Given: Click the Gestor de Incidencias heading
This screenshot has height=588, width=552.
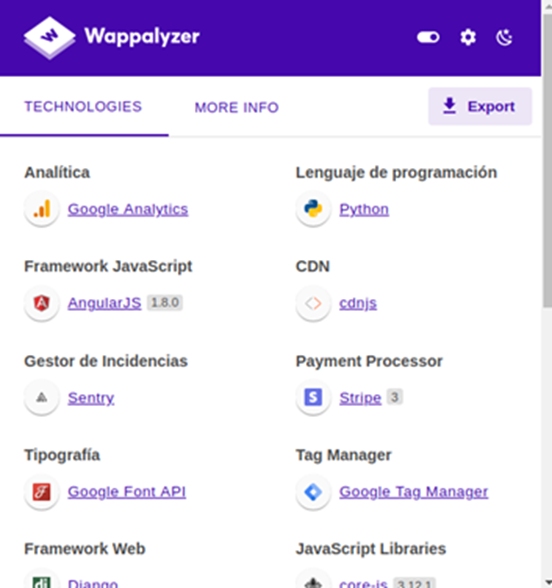Looking at the screenshot, I should pyautogui.click(x=106, y=361).
